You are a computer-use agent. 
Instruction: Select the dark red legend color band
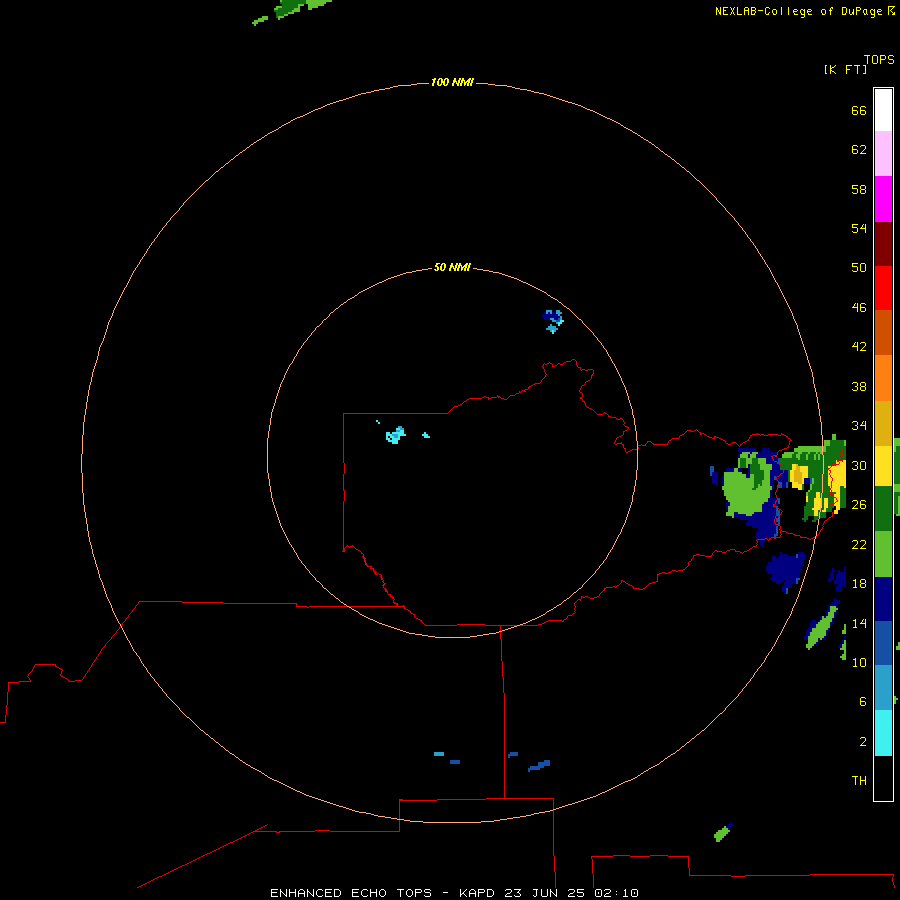tap(883, 244)
